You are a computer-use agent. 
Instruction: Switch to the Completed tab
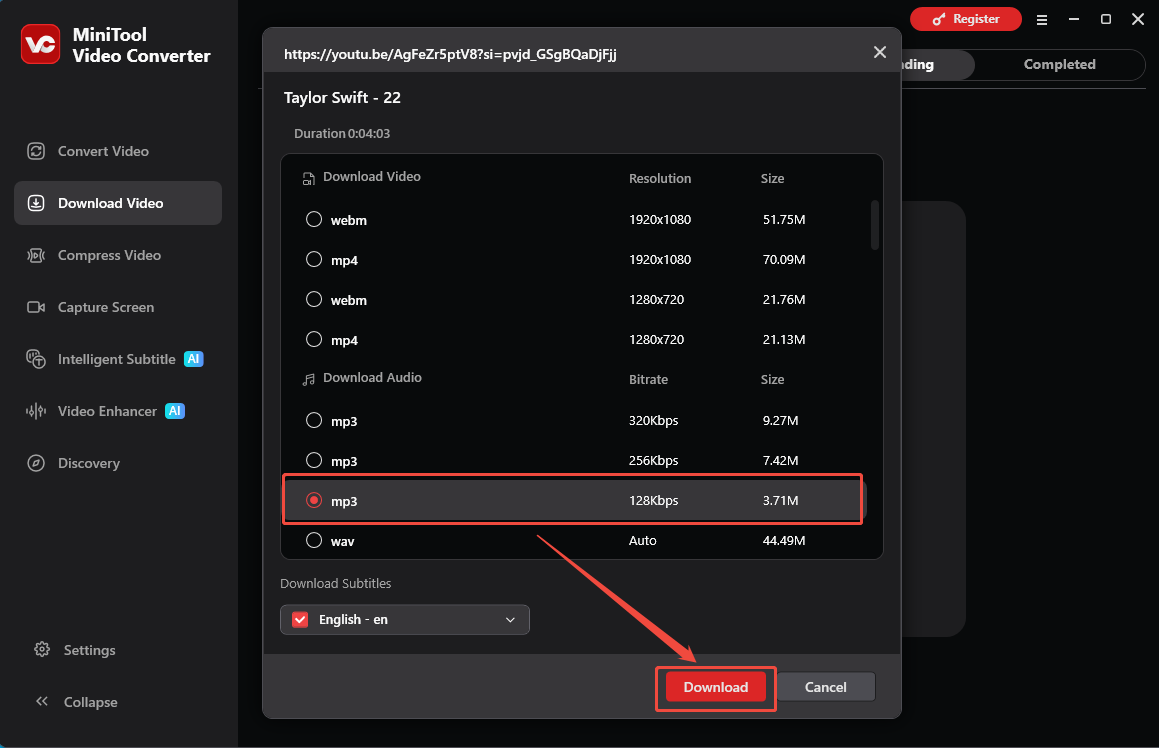point(1059,64)
